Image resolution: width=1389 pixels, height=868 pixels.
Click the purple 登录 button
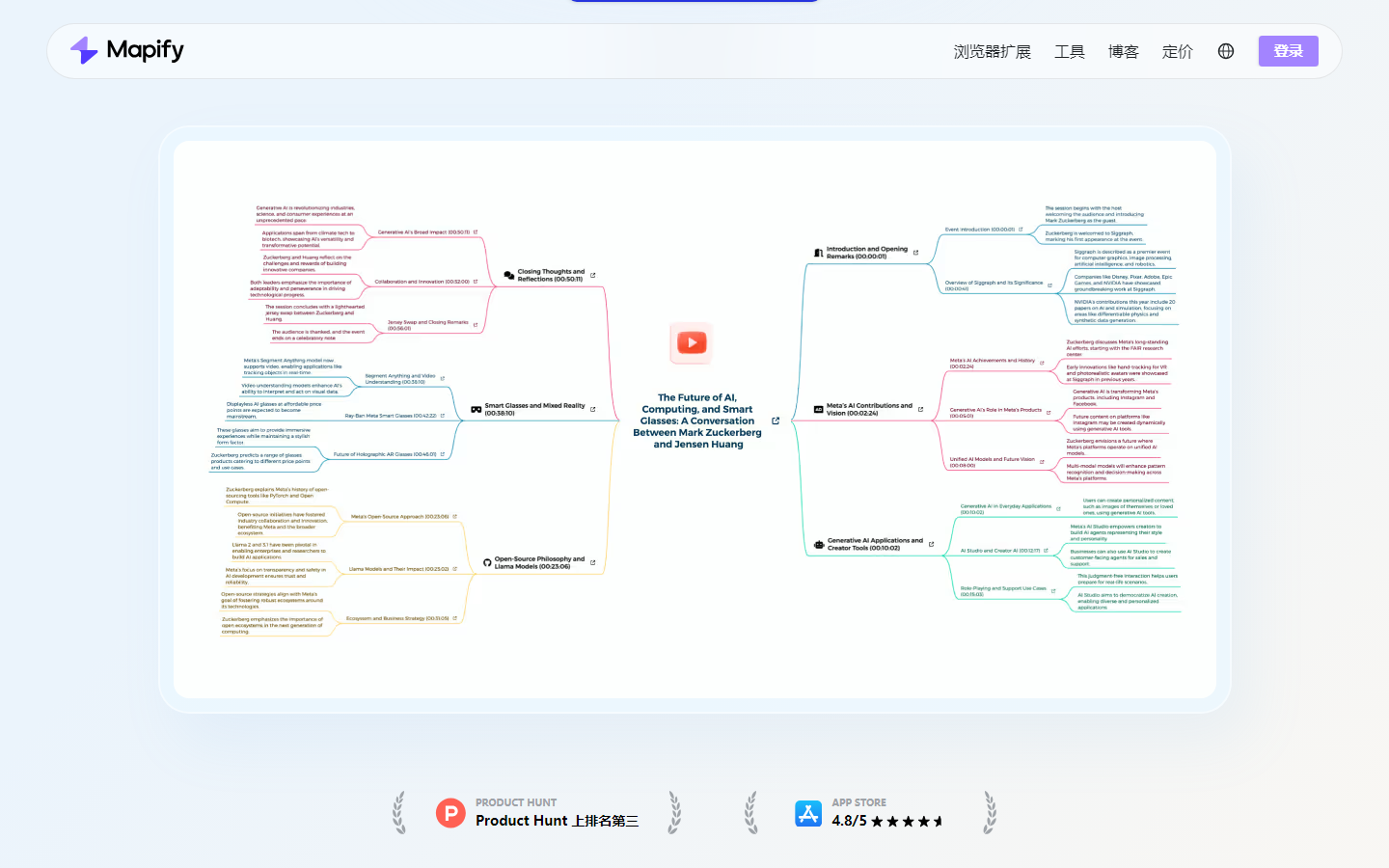coord(1289,51)
